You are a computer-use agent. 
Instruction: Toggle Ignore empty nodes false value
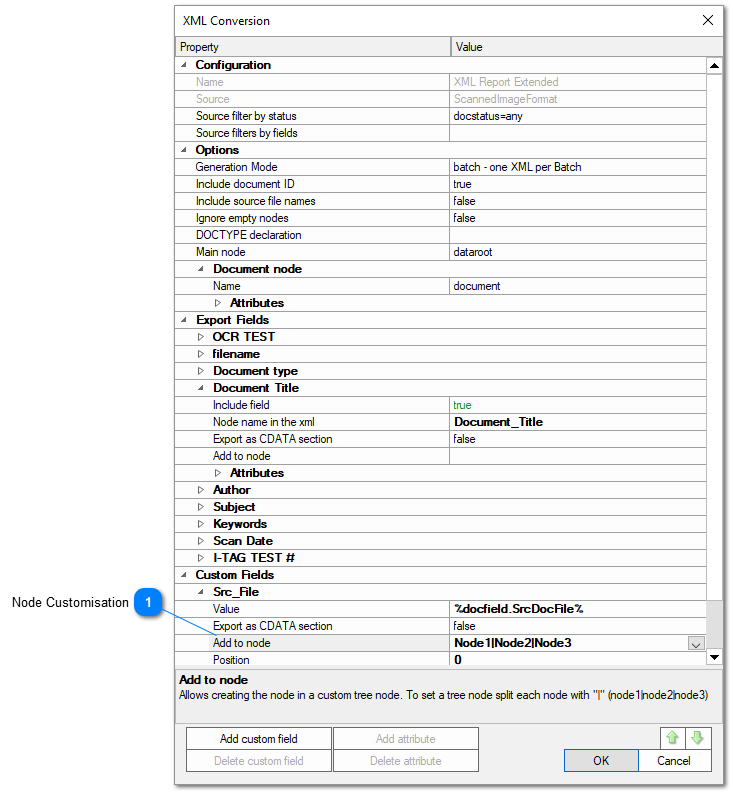(x=578, y=218)
